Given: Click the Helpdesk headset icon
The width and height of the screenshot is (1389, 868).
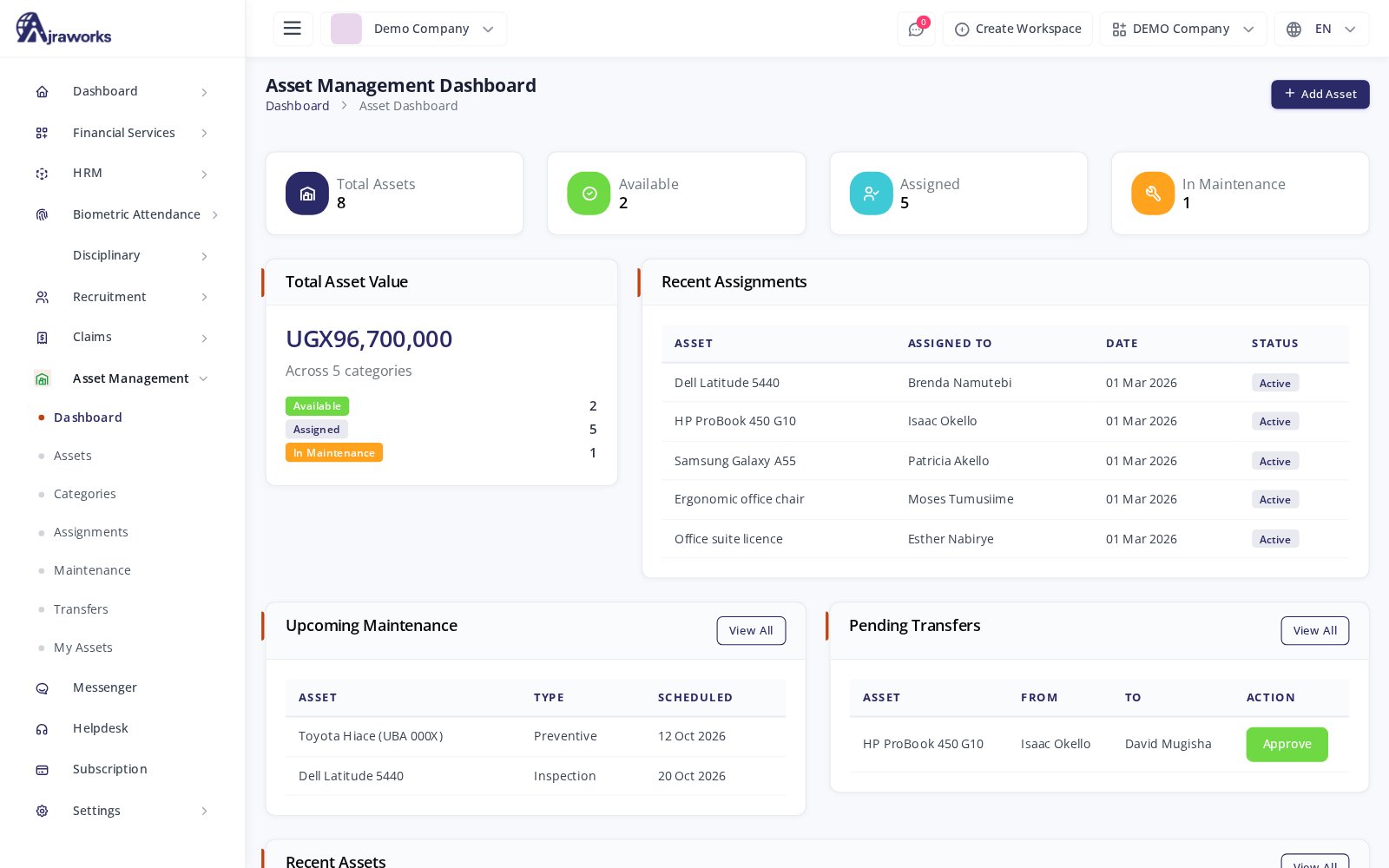Looking at the screenshot, I should click(42, 729).
